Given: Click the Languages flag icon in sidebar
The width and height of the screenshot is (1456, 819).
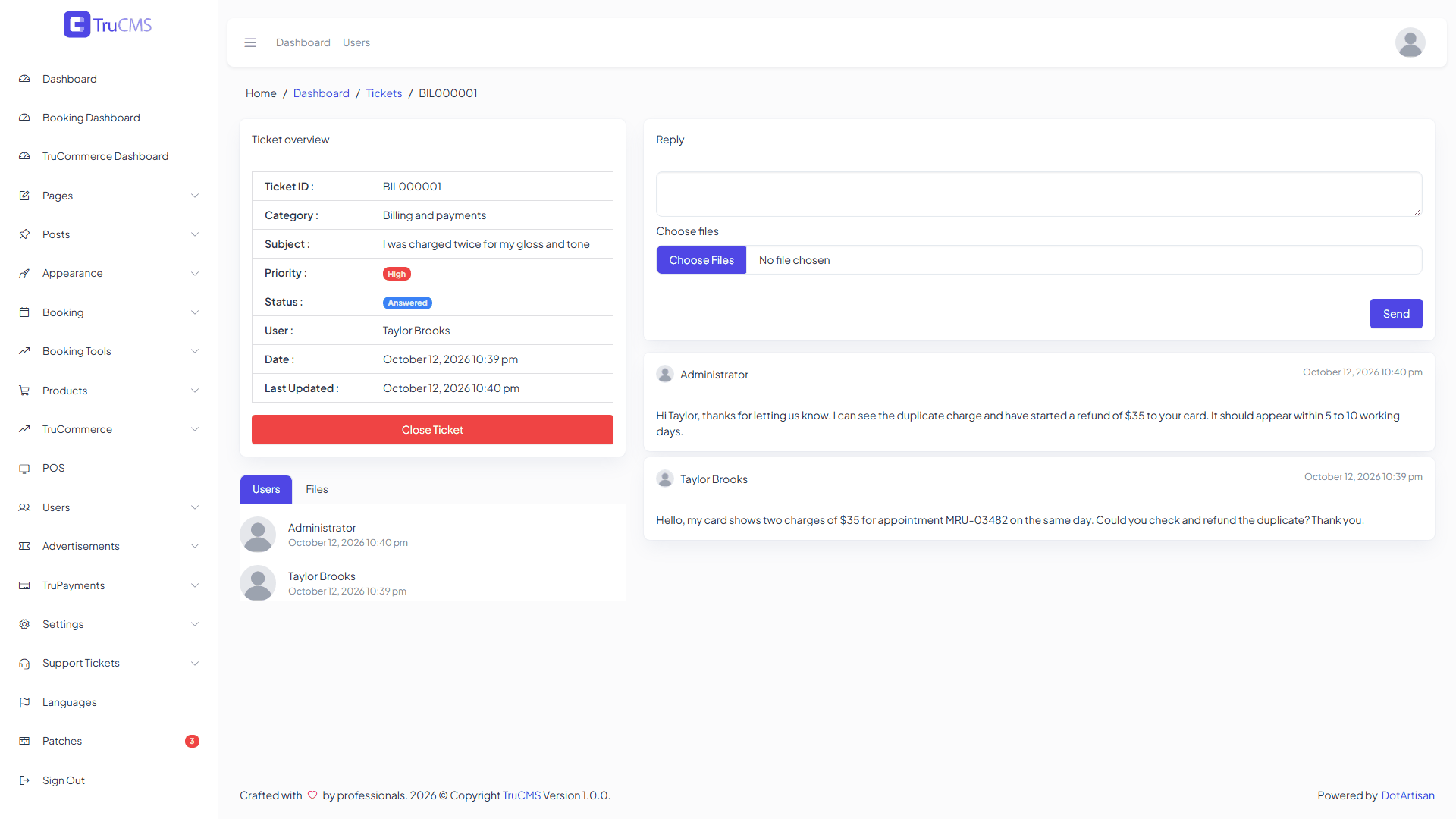Looking at the screenshot, I should 24,702.
